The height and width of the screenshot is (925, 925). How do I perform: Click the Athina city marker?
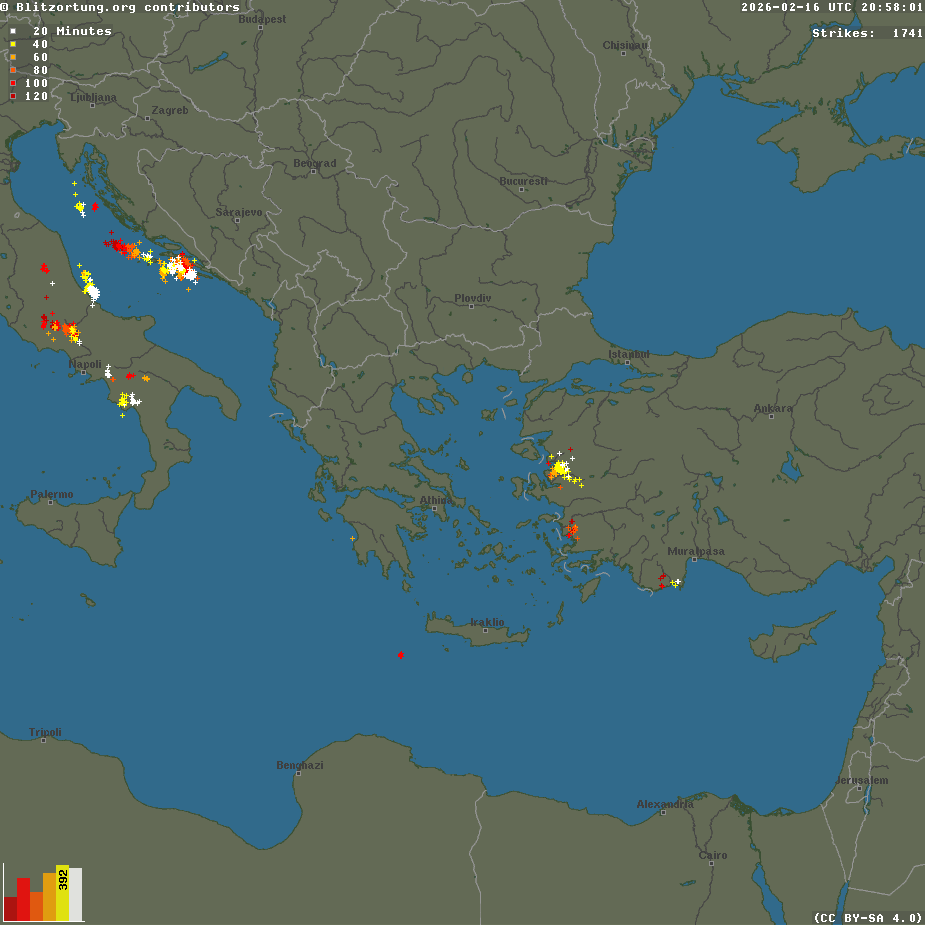(434, 508)
